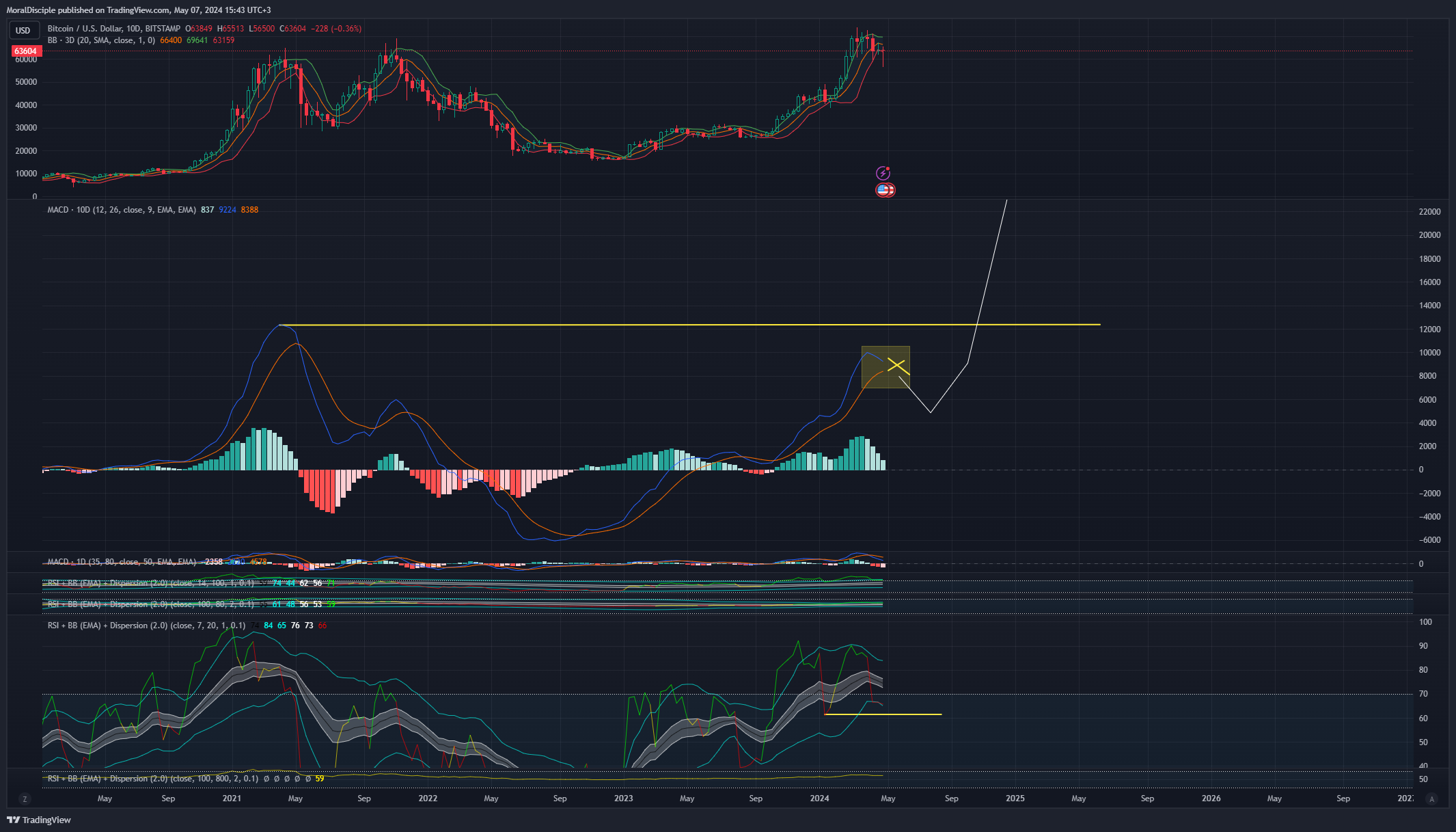Click the 10000 price scale label

pos(26,174)
